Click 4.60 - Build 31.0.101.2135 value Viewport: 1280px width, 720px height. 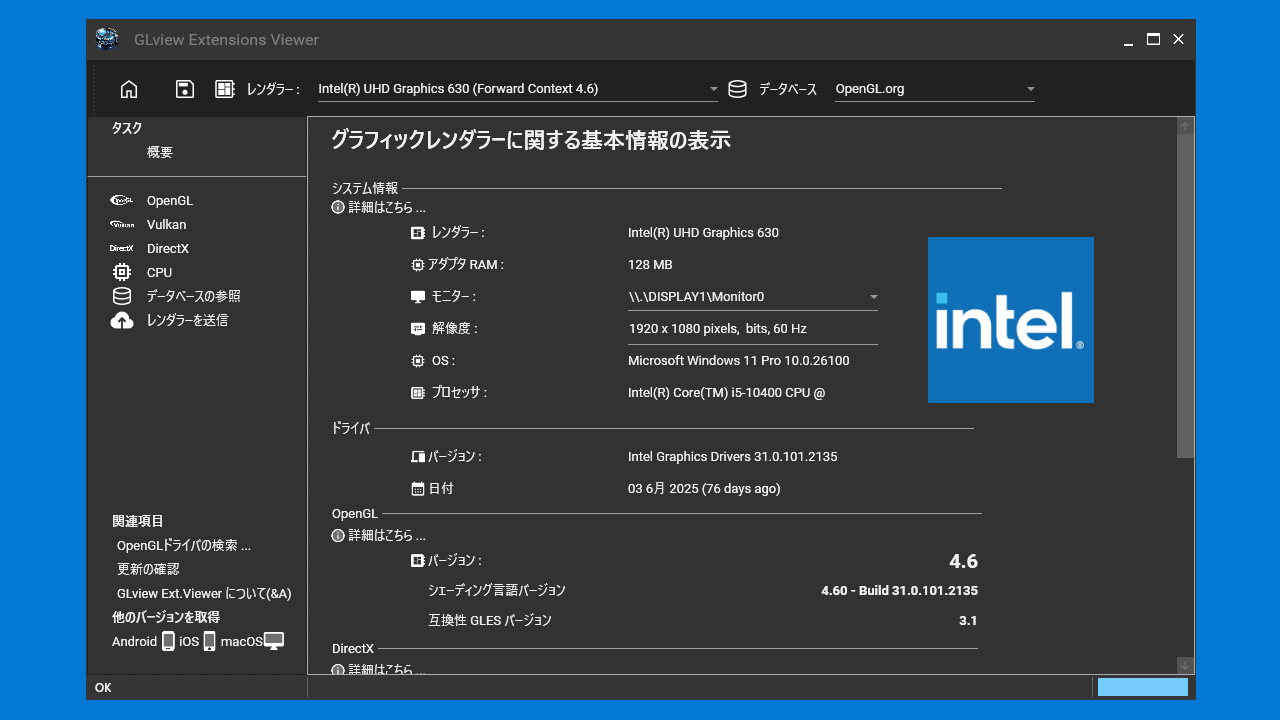tap(899, 590)
